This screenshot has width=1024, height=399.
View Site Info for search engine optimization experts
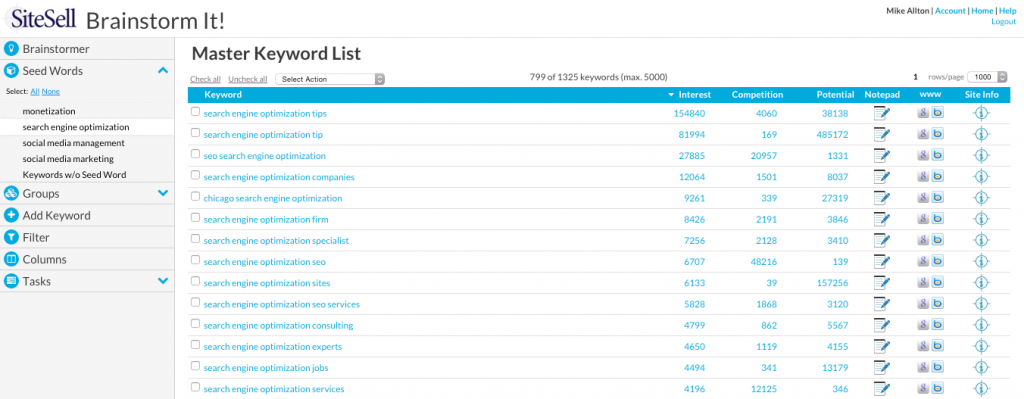(x=981, y=347)
